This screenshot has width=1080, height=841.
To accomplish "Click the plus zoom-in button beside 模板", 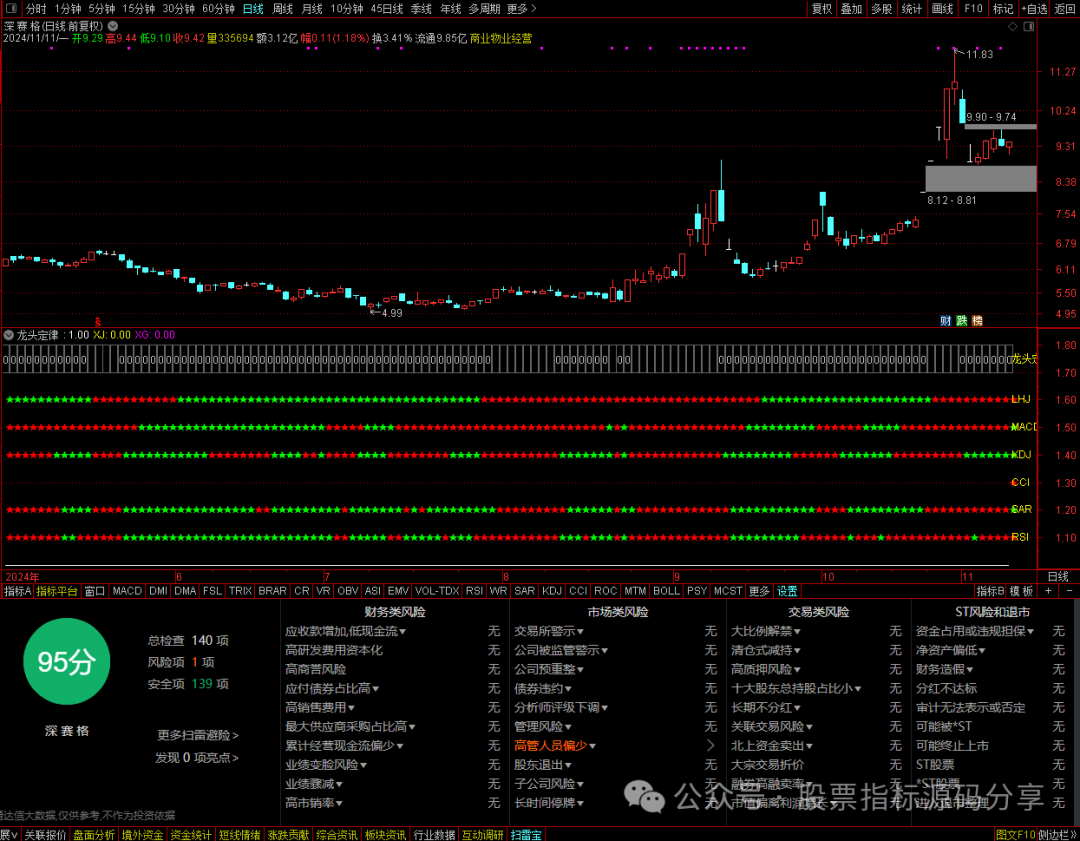I will [1048, 591].
